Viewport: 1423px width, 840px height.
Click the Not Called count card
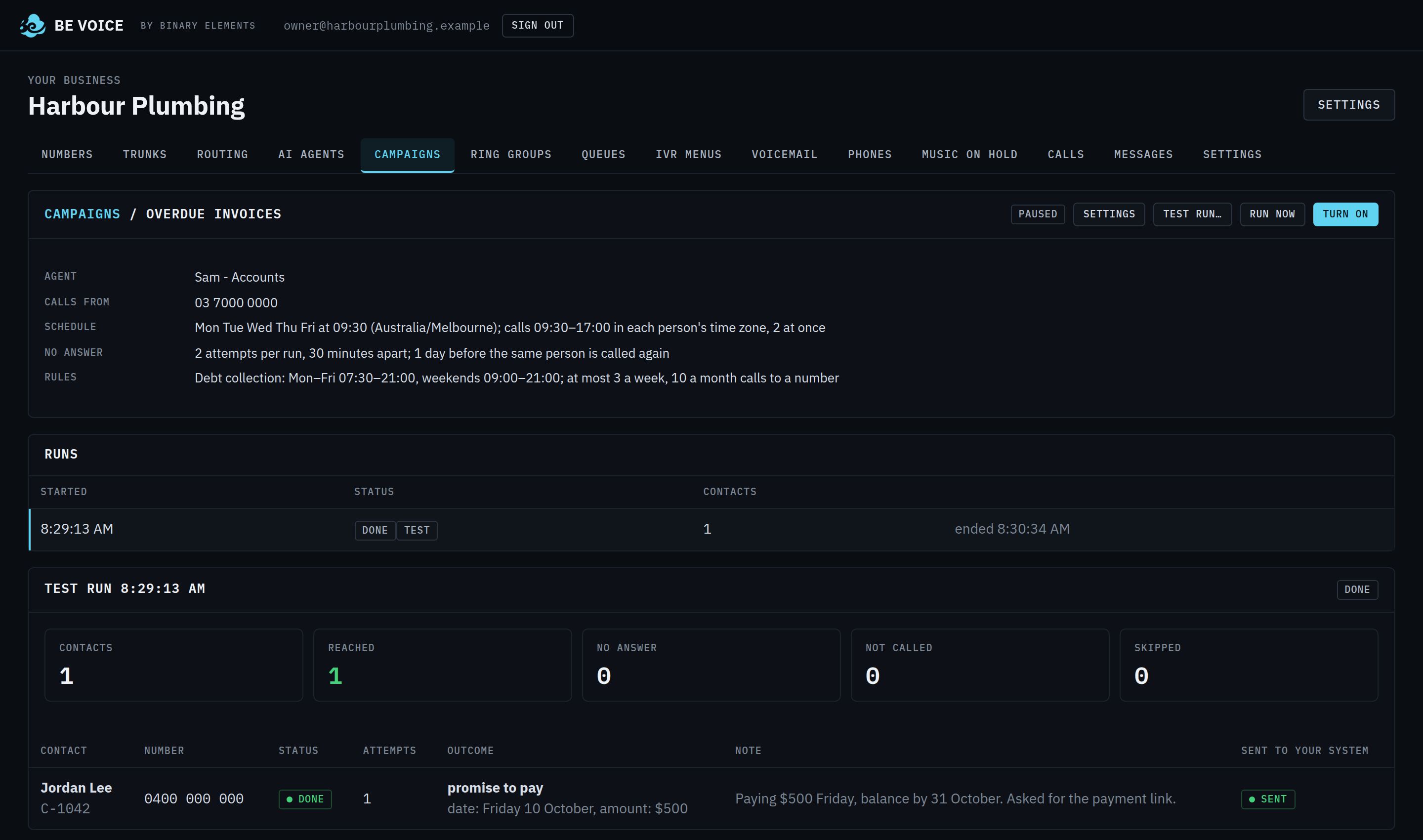(x=980, y=665)
